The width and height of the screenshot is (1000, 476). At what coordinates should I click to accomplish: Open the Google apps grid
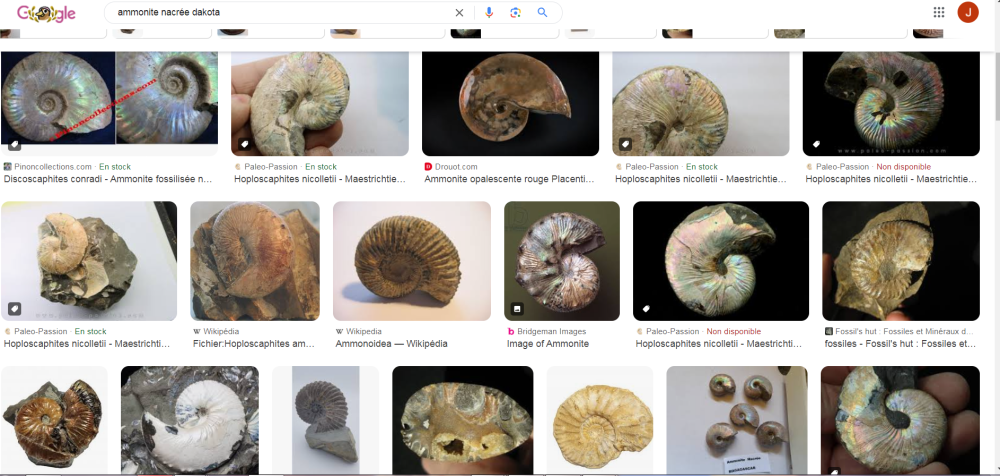pos(939,13)
